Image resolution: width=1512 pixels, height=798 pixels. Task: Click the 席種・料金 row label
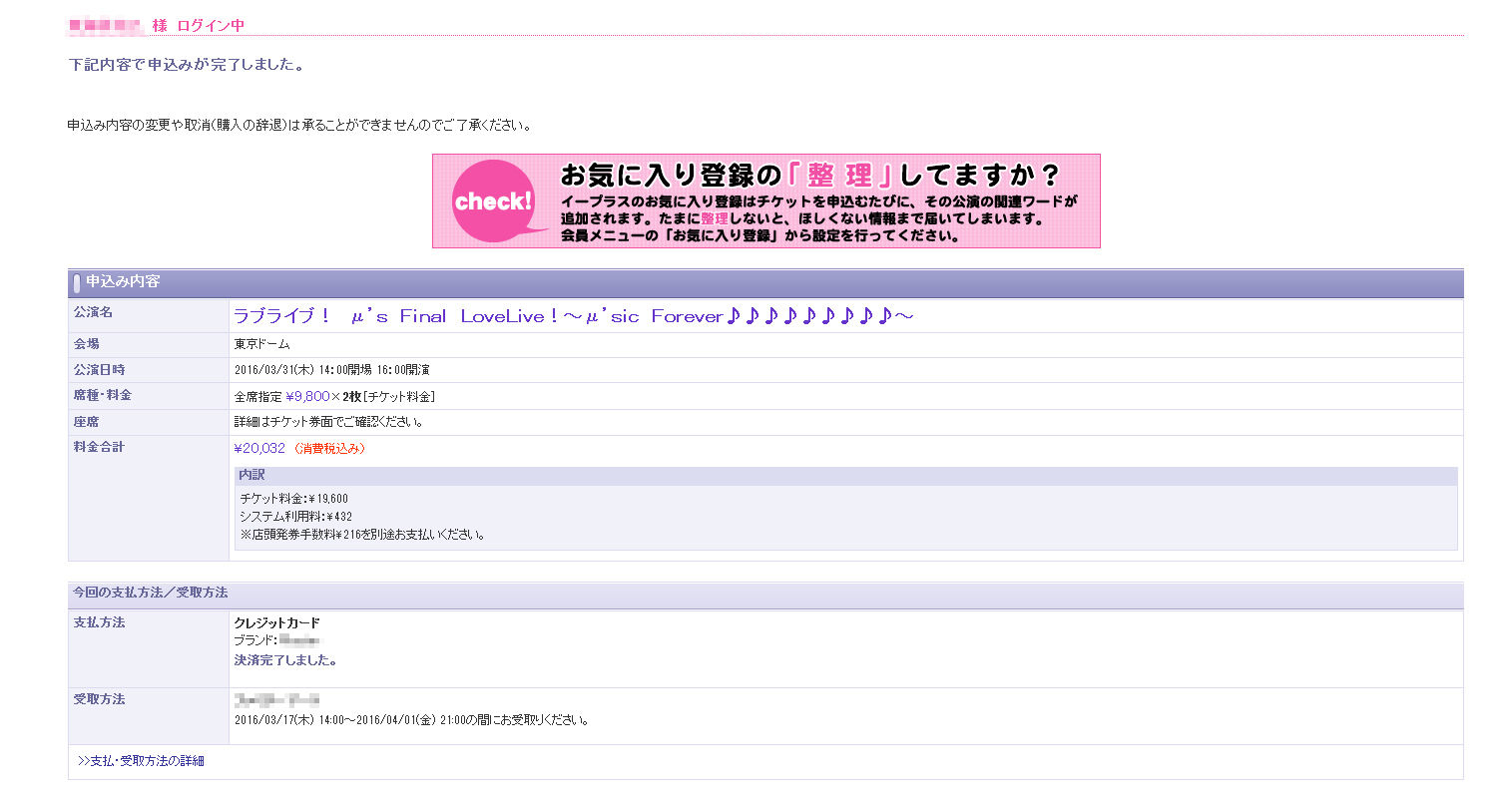point(103,396)
